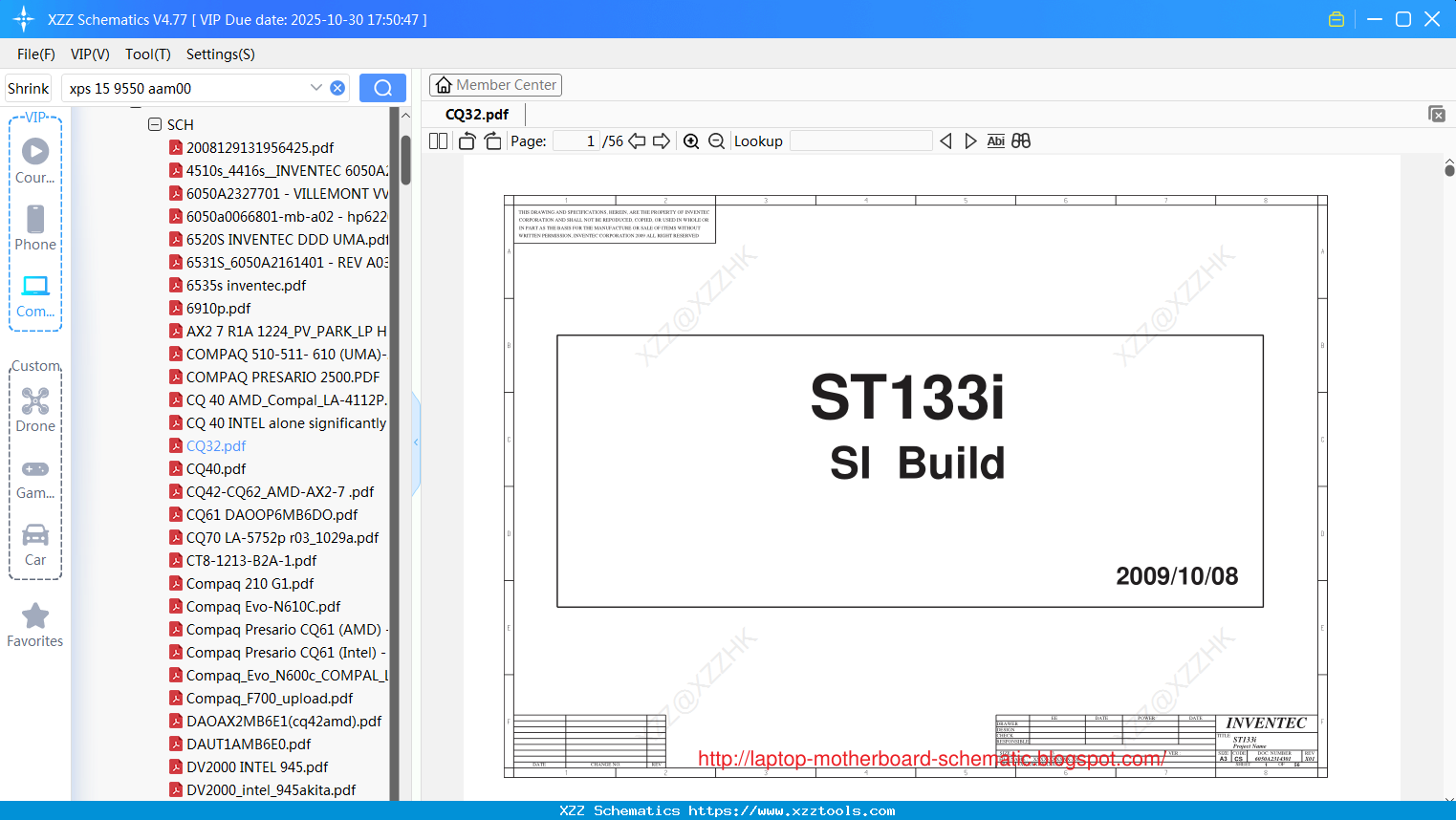The image size is (1456, 820).
Task: Open 6520S INVENTEC DDD UMA.pdf
Action: pos(287,239)
